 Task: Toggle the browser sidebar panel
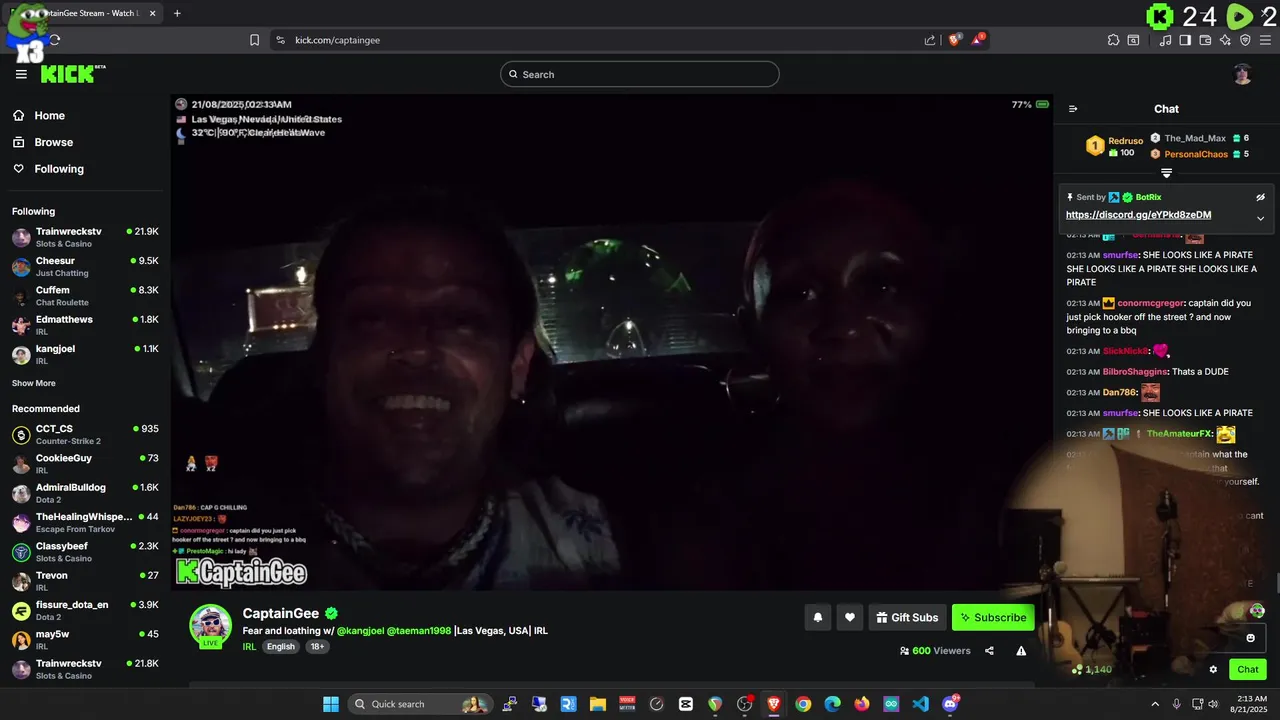(x=1185, y=40)
